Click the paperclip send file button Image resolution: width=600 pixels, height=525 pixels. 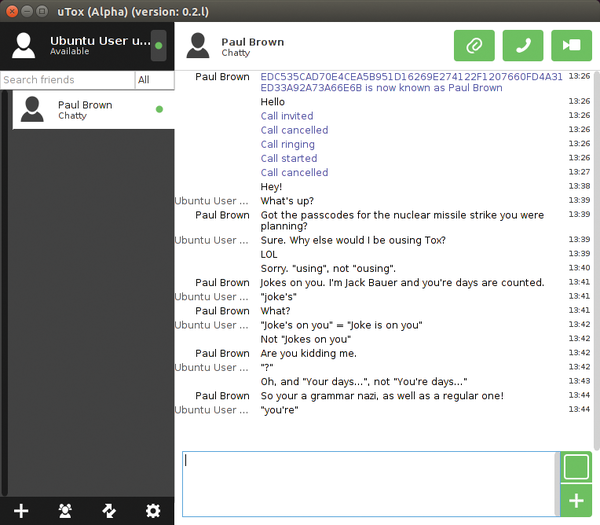(474, 46)
